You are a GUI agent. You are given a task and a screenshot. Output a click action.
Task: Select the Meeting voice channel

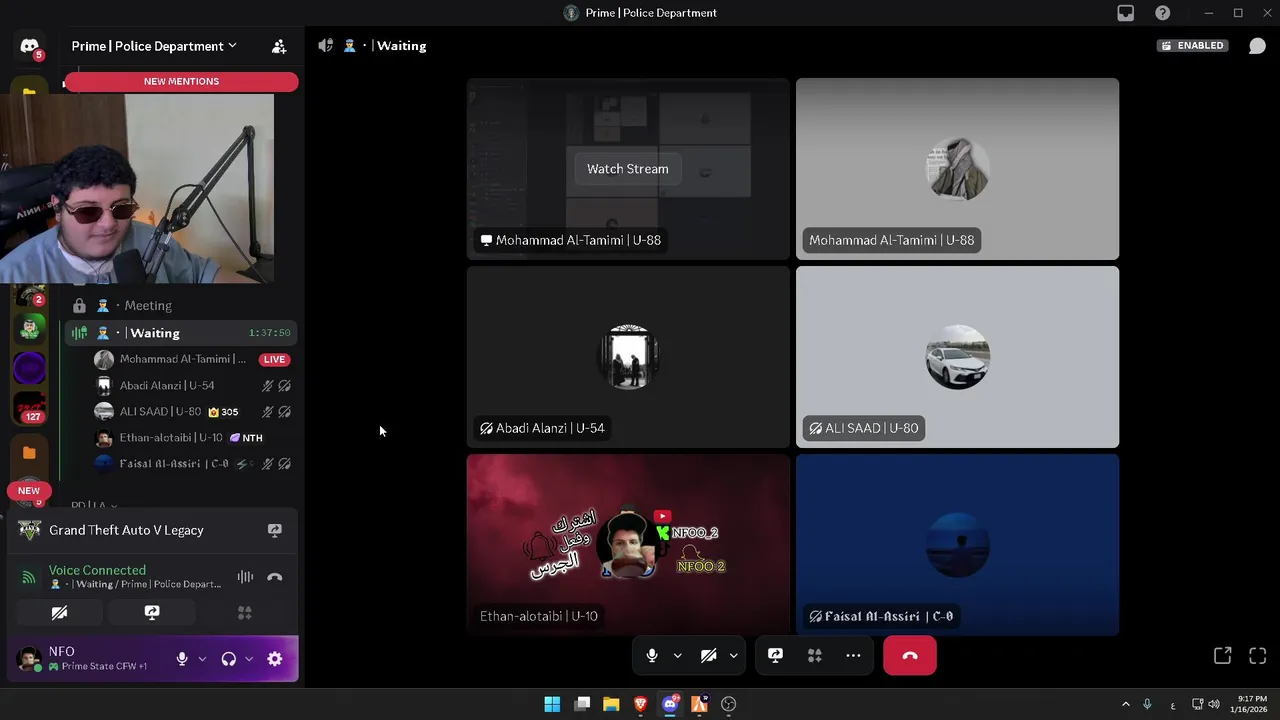180,306
